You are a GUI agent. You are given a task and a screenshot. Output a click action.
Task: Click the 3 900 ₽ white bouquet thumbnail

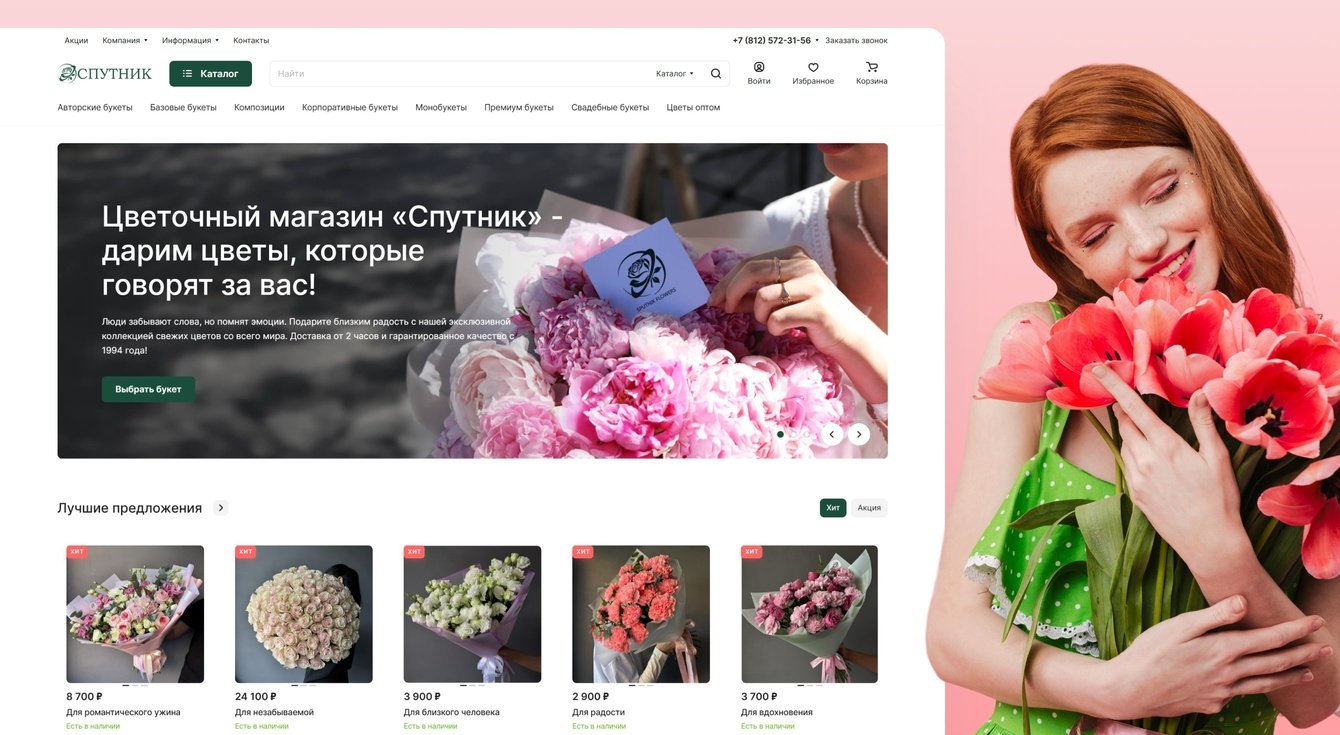point(472,614)
